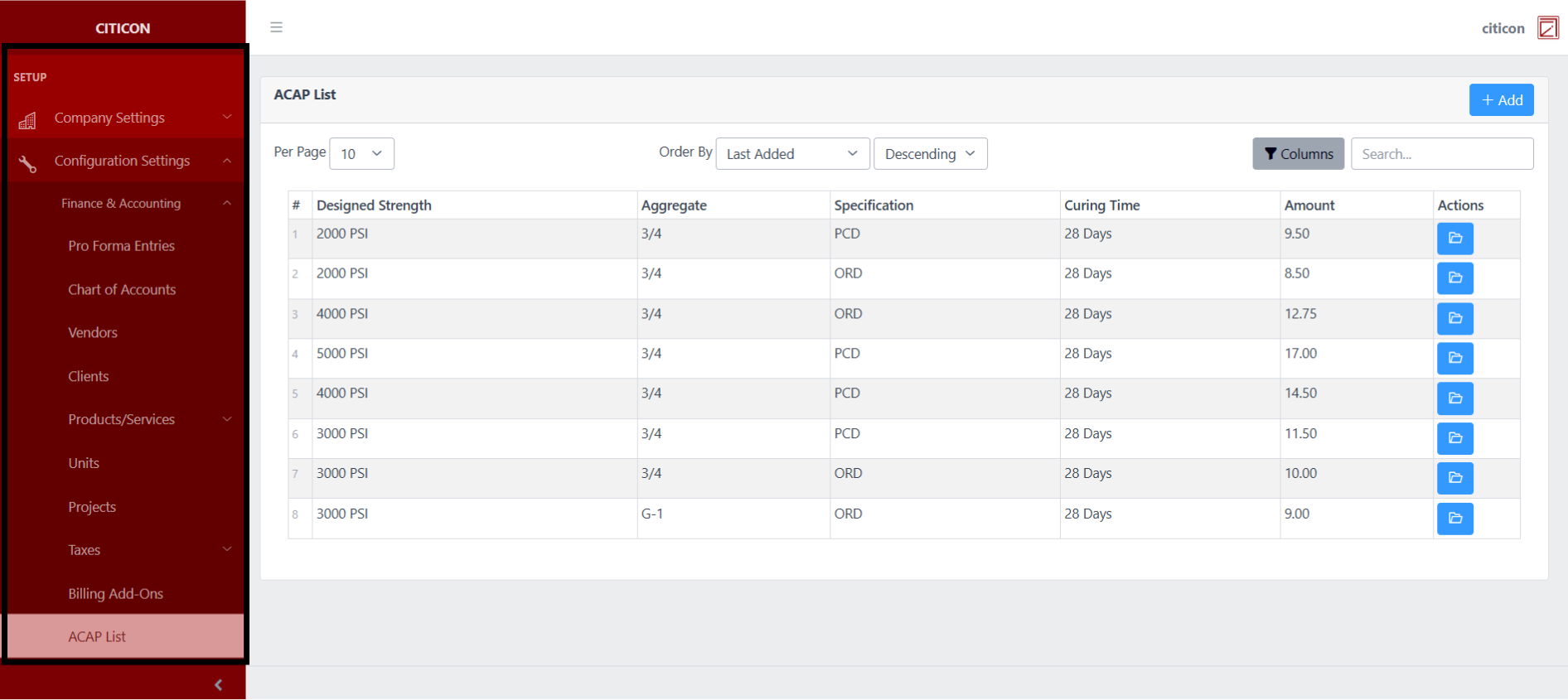Click the Columns filter button
Screen dimensions: 1568x700
pos(1298,154)
